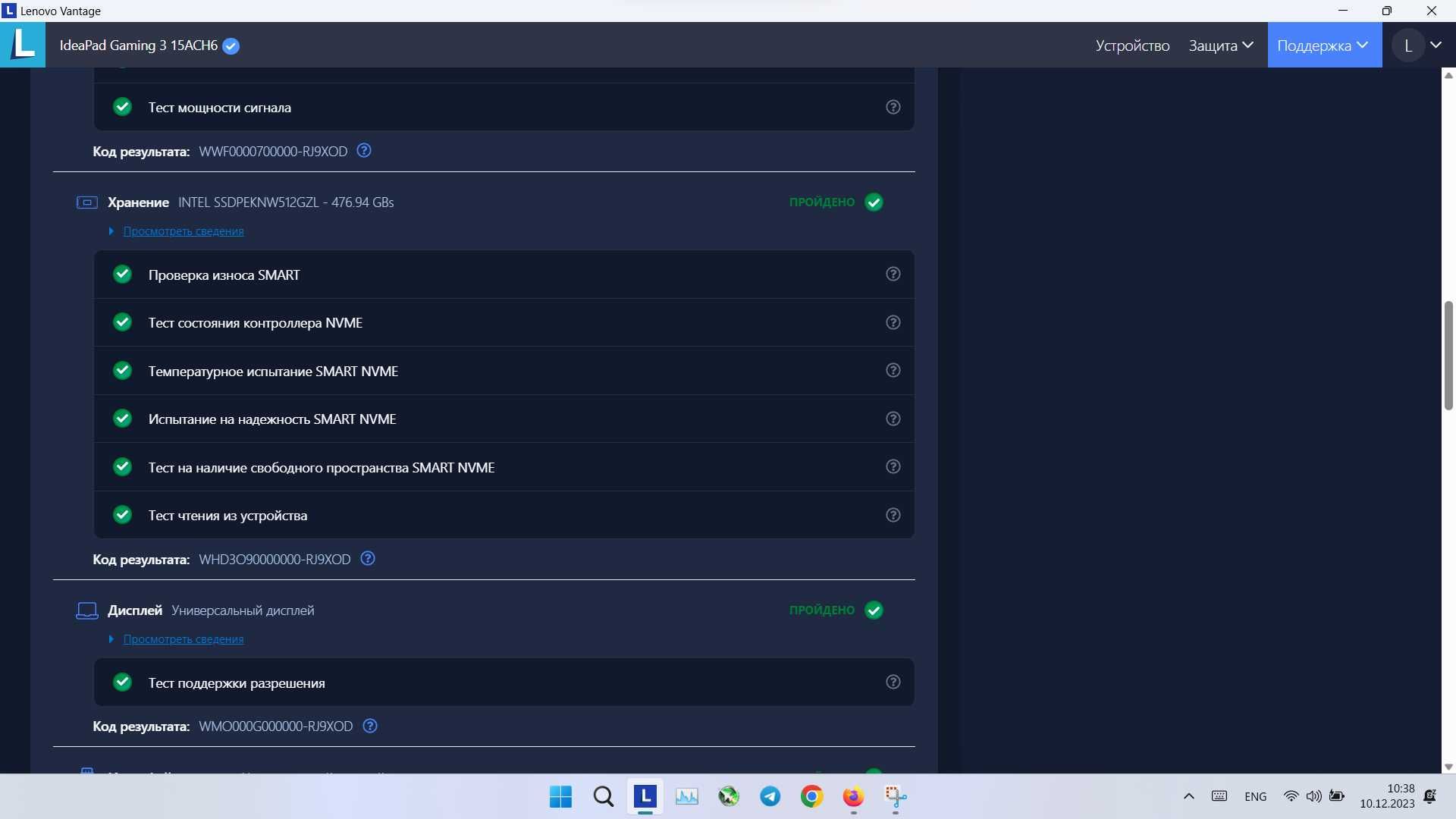Click help icon next to code WHD3O90000000-RJ9XOD
This screenshot has height=819, width=1456.
point(368,558)
